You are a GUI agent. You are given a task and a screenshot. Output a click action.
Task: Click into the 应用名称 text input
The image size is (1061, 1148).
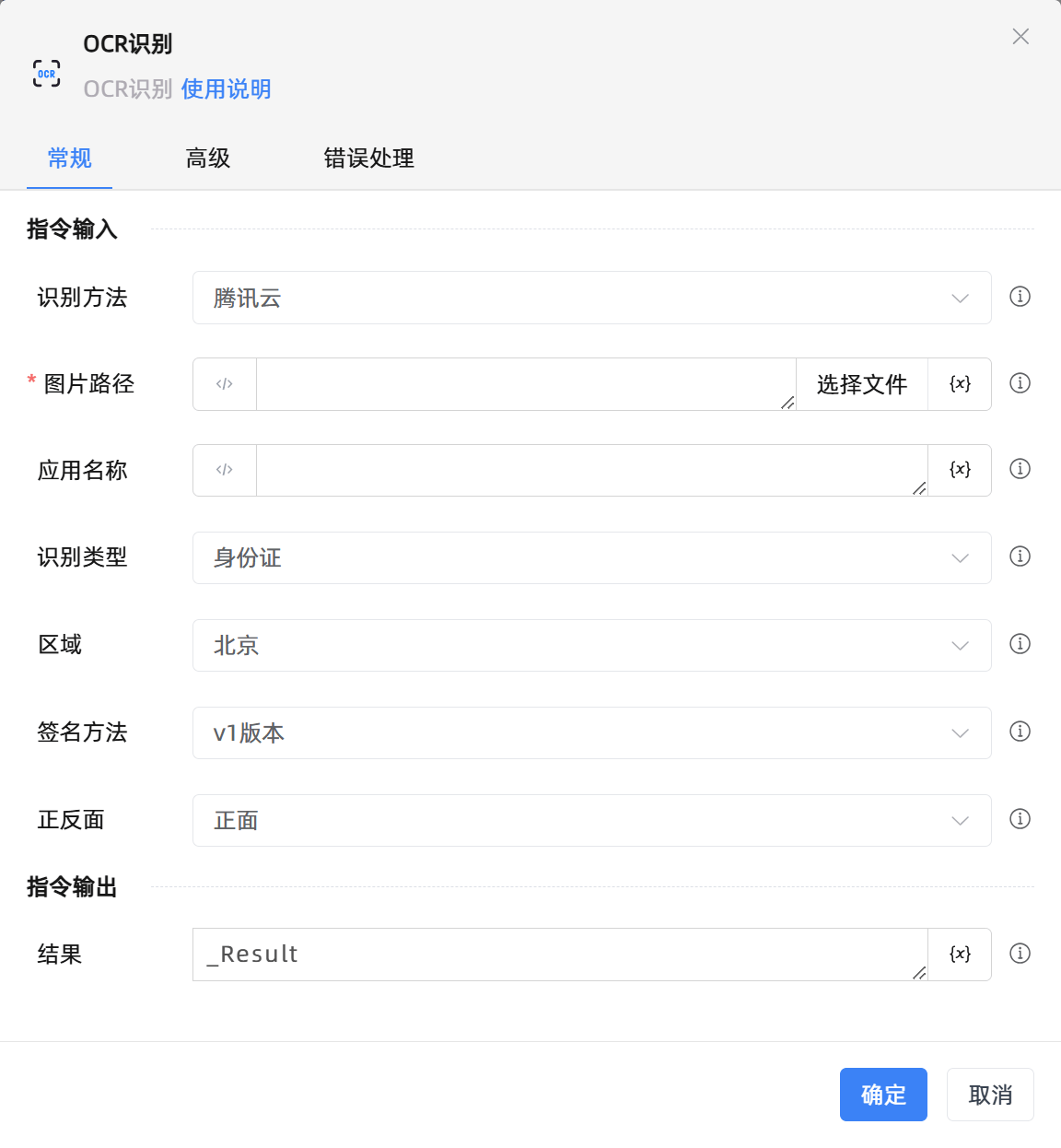[x=589, y=470]
